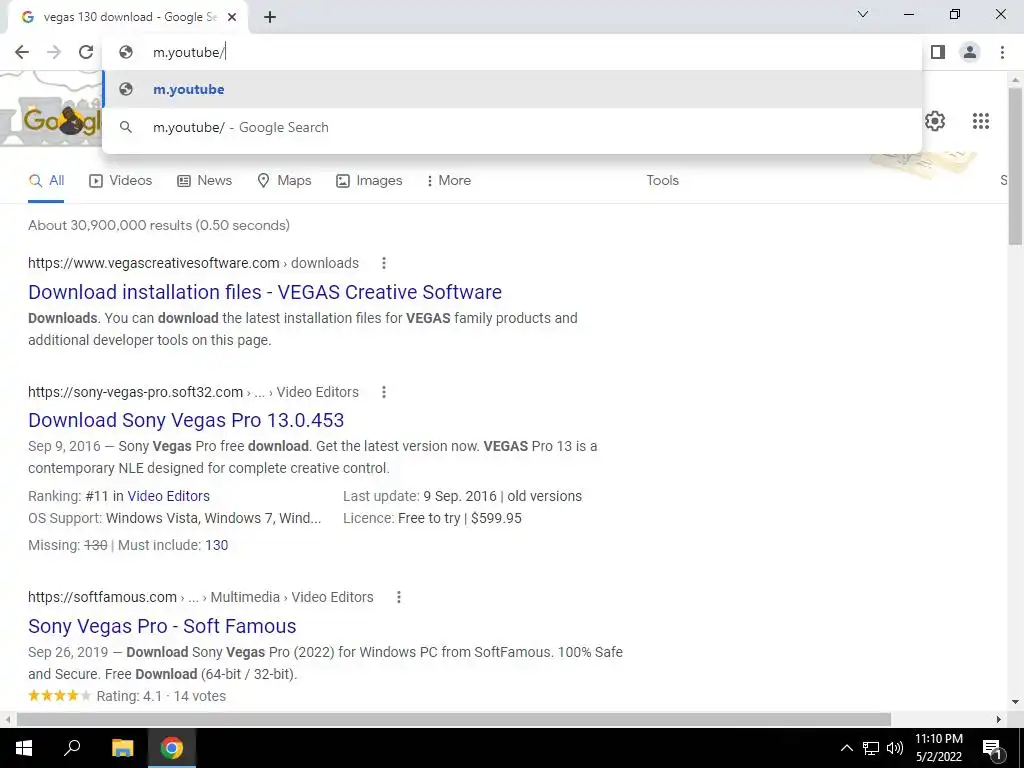Click the vertical scrollbar down arrow
The image size is (1024, 768).
[1015, 702]
